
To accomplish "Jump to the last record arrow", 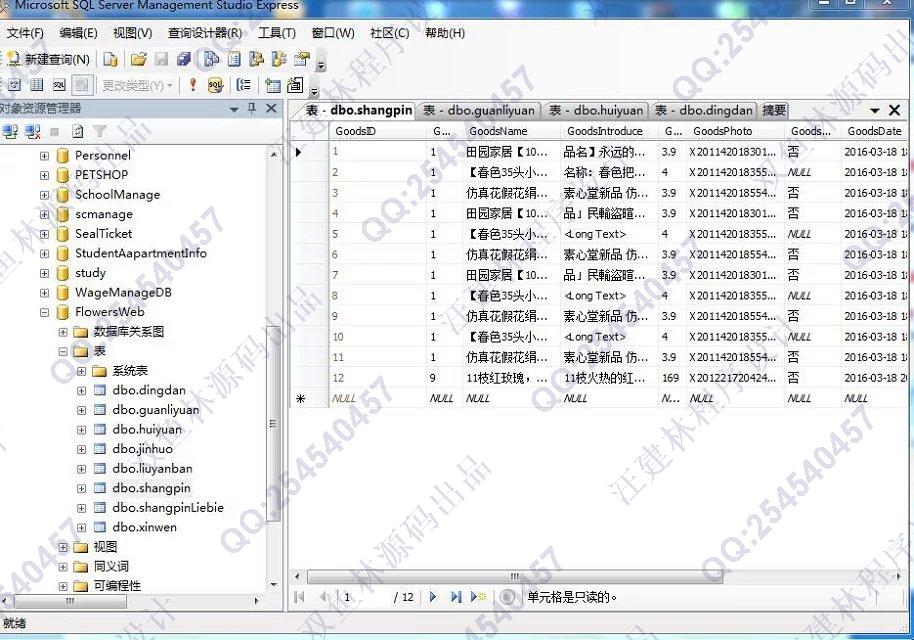I will (x=456, y=597).
